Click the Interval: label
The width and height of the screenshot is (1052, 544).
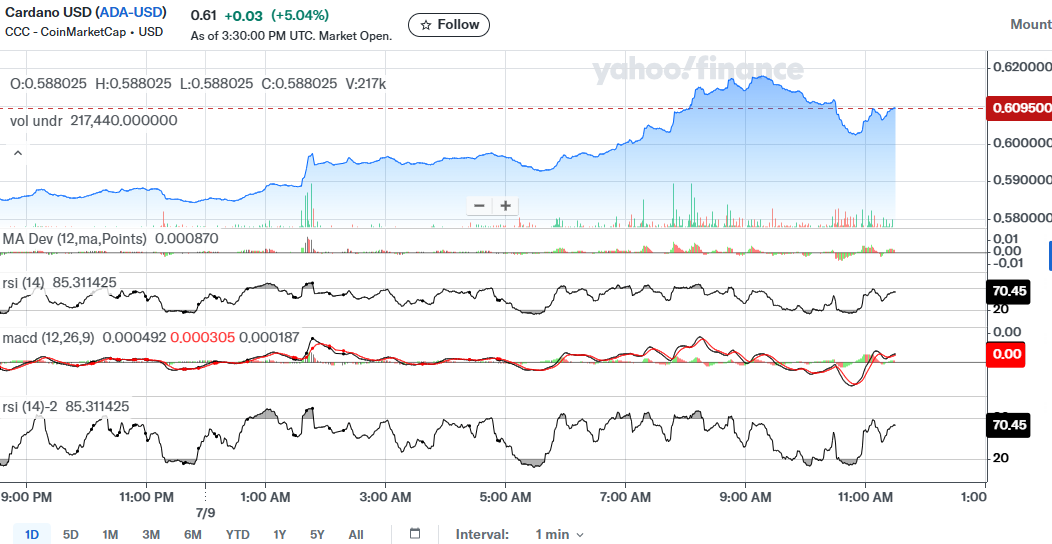point(482,535)
